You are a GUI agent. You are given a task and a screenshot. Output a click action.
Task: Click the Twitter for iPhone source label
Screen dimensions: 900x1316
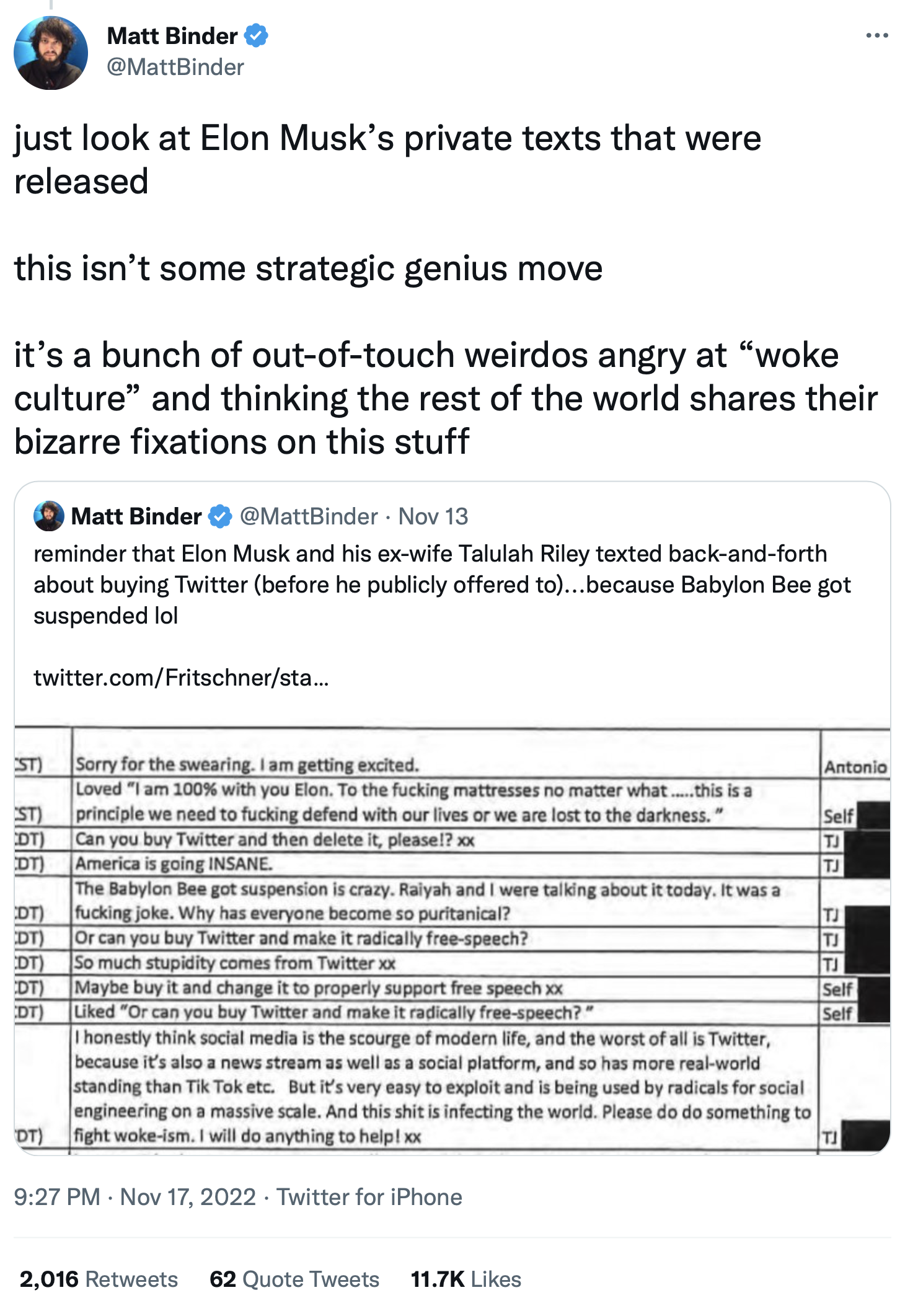click(x=369, y=1196)
